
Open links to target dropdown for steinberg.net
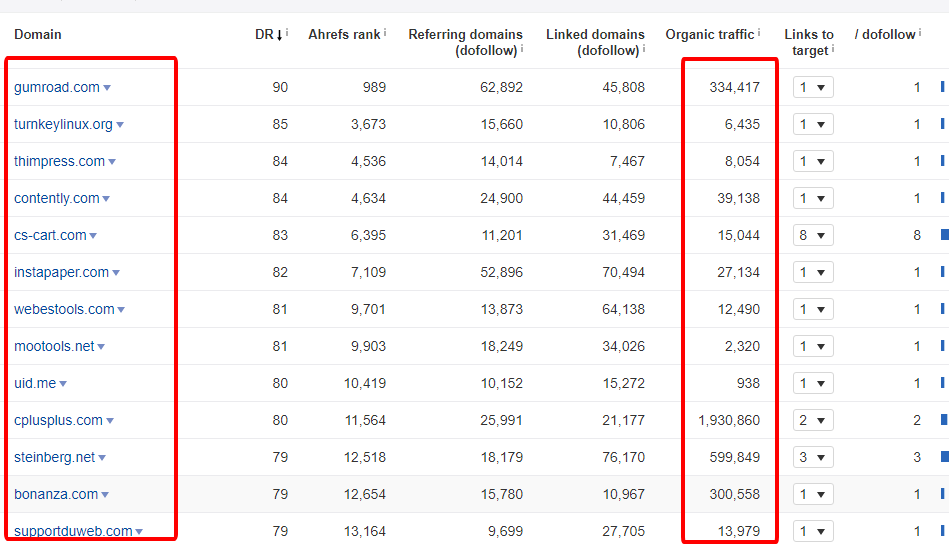(x=810, y=457)
